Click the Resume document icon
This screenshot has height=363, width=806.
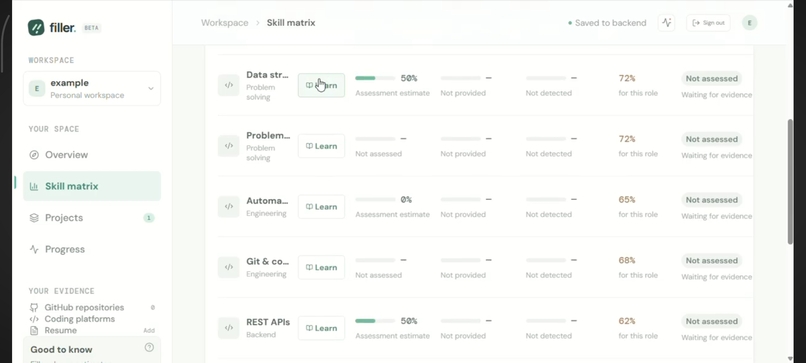(34, 330)
